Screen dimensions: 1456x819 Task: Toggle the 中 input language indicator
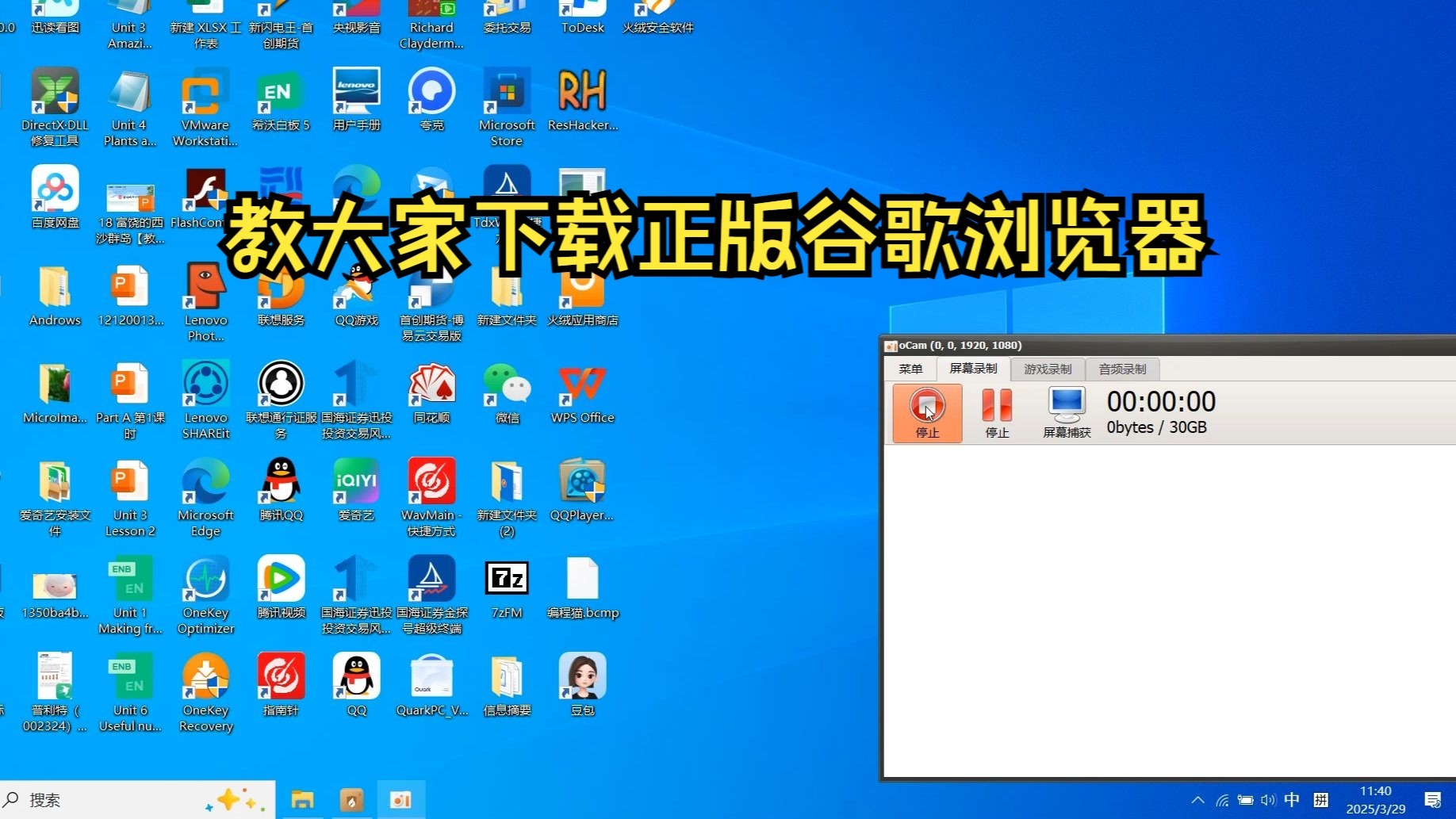(x=1292, y=800)
